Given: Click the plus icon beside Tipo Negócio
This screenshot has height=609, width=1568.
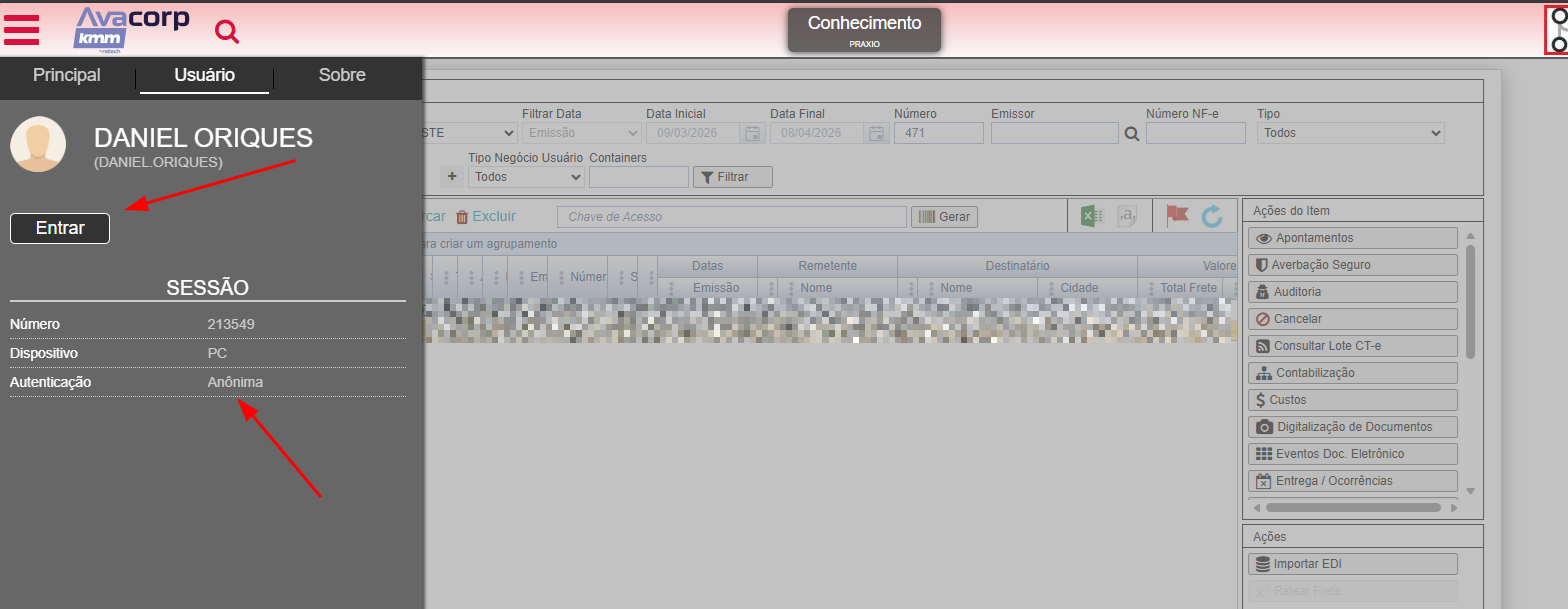Looking at the screenshot, I should pos(452,177).
